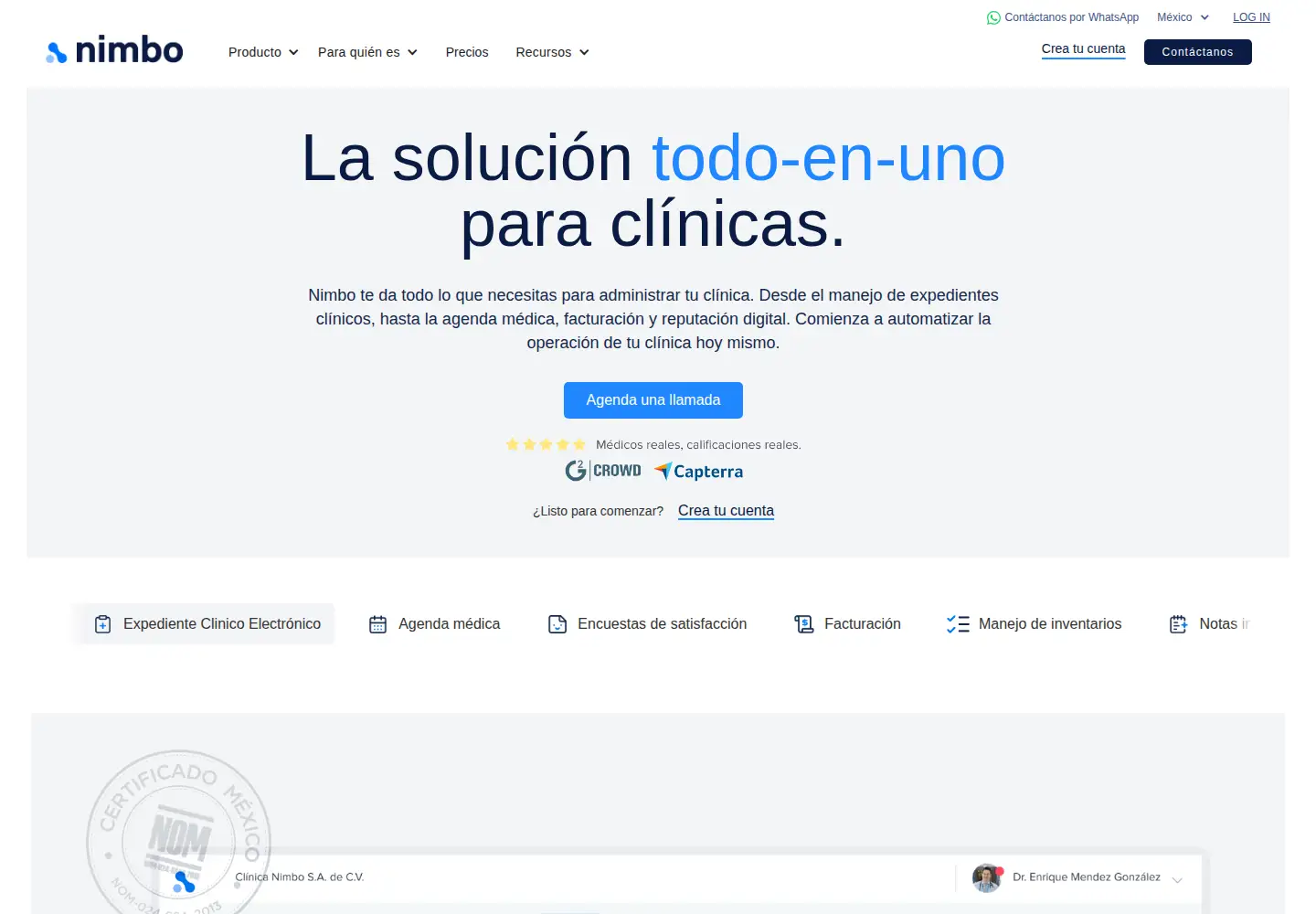Image resolution: width=1316 pixels, height=914 pixels.
Task: Expand the Producto menu
Action: [263, 52]
